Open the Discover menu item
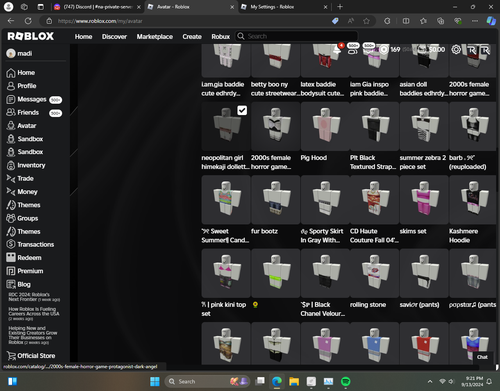The height and width of the screenshot is (391, 500). pyautogui.click(x=114, y=37)
